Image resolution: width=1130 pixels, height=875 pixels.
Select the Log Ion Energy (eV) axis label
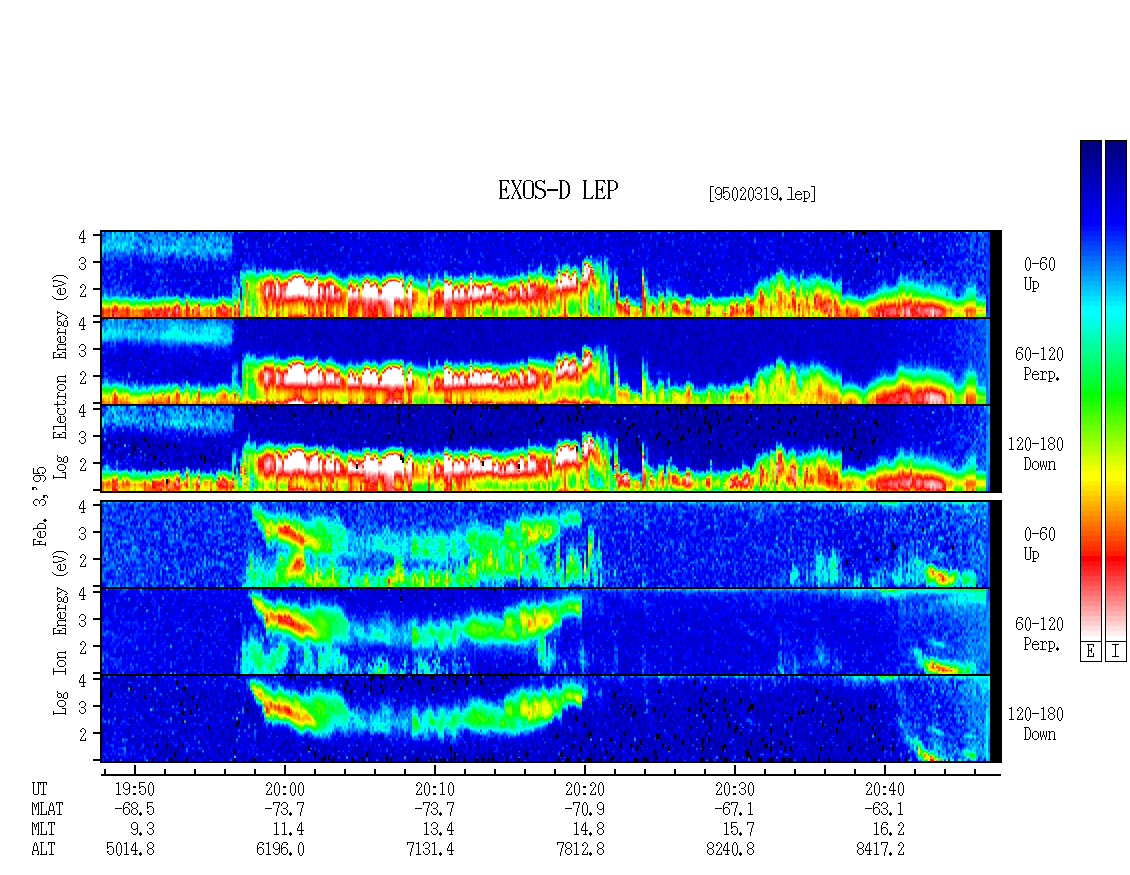pyautogui.click(x=61, y=633)
